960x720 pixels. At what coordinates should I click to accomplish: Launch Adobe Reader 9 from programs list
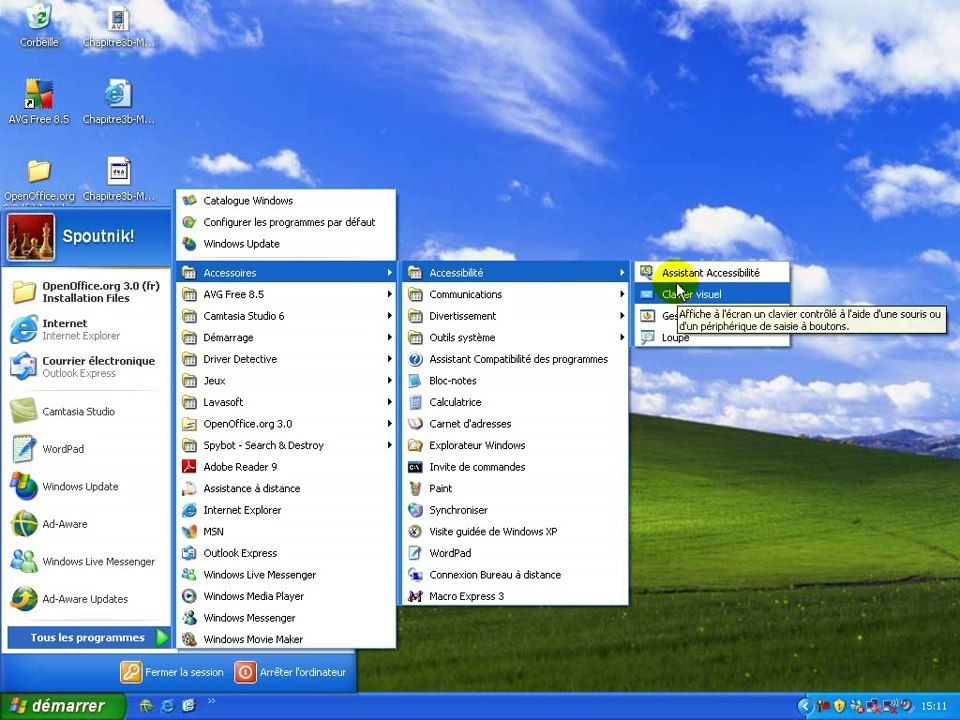pos(240,467)
